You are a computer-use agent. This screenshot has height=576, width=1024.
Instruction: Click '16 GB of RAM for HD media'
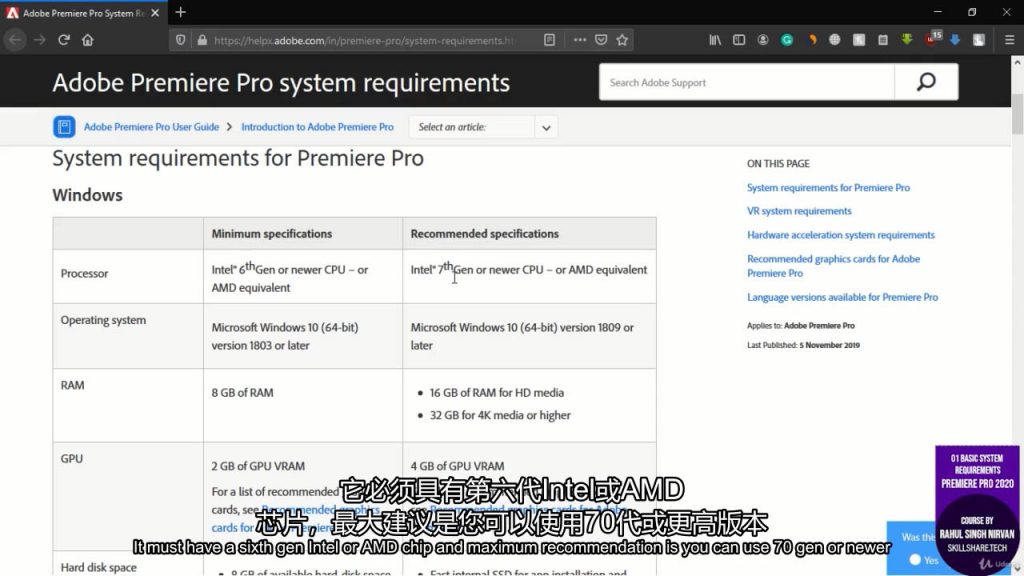pos(496,392)
